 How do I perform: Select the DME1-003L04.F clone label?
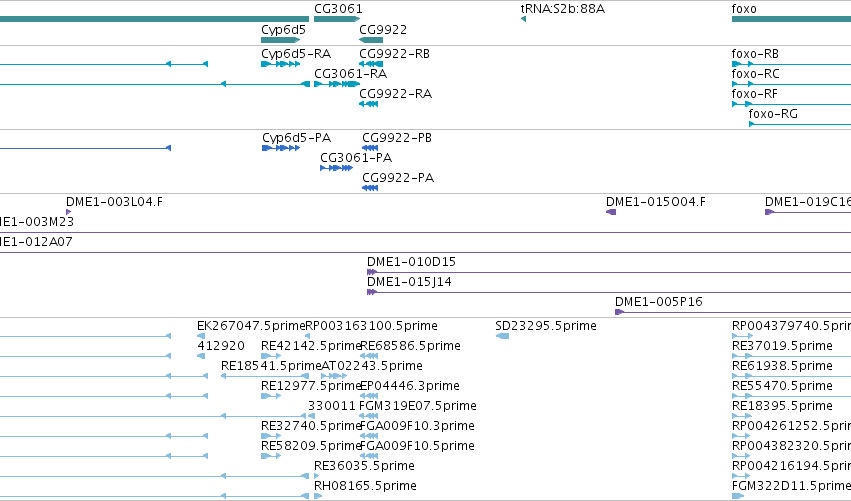coord(115,202)
